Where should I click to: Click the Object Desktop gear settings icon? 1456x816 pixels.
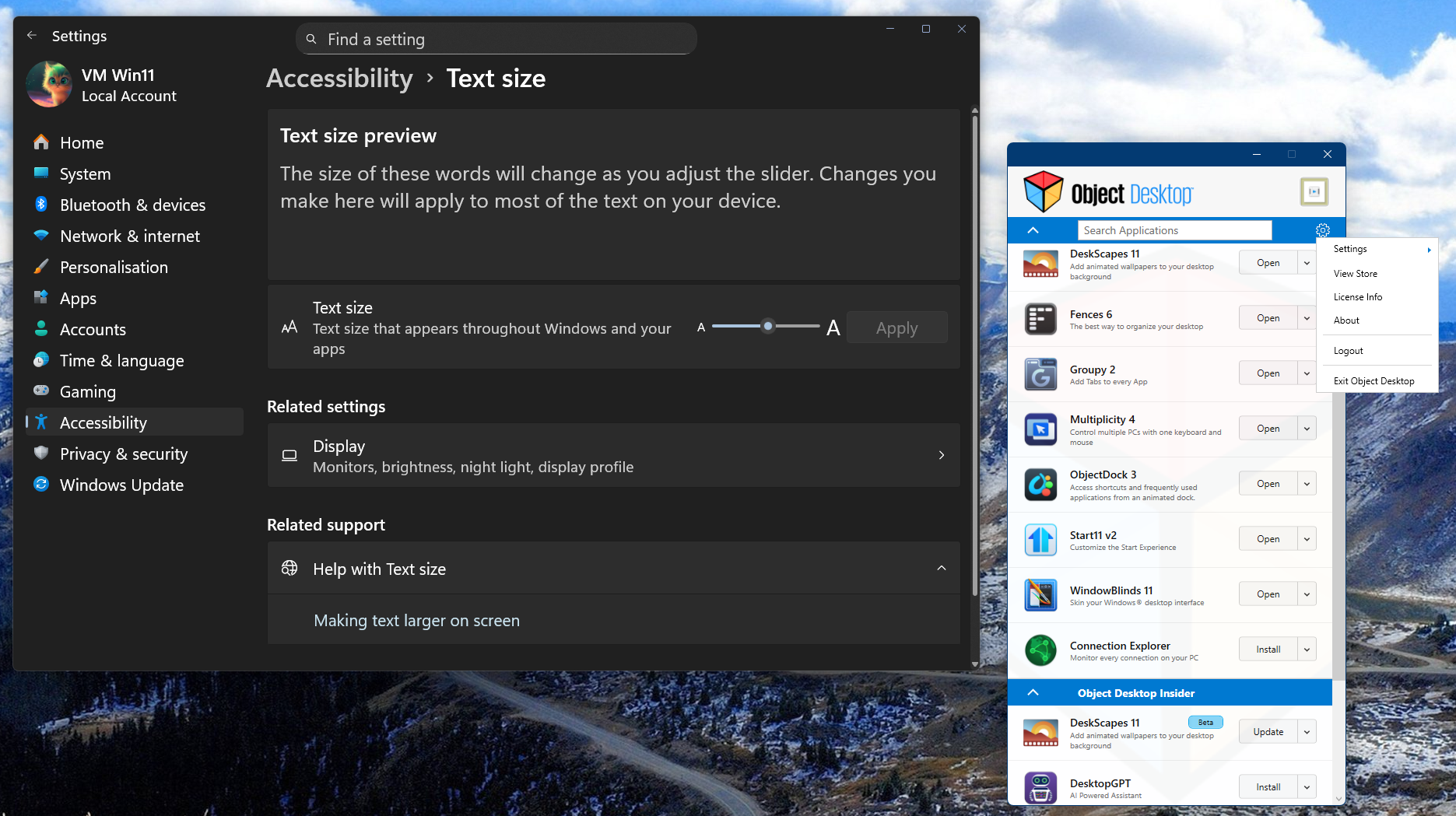coord(1322,230)
